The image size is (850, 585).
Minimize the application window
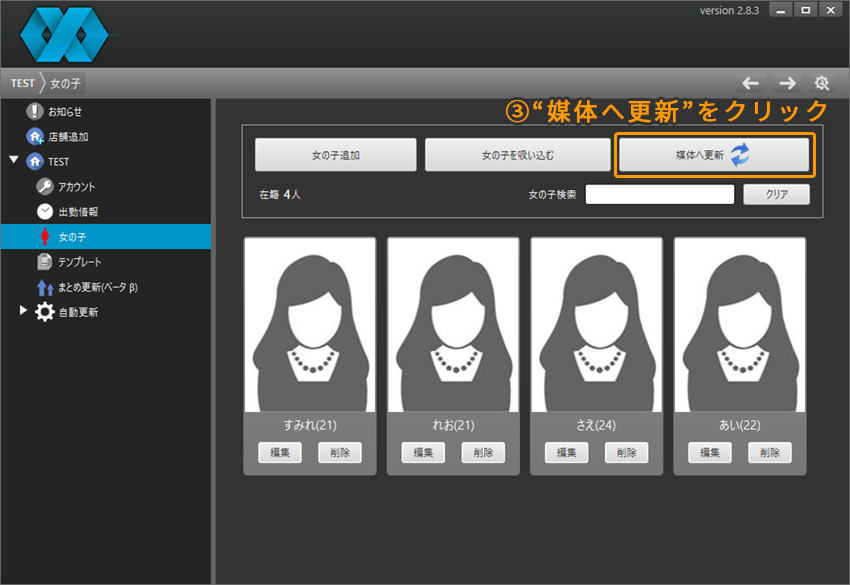pos(781,10)
